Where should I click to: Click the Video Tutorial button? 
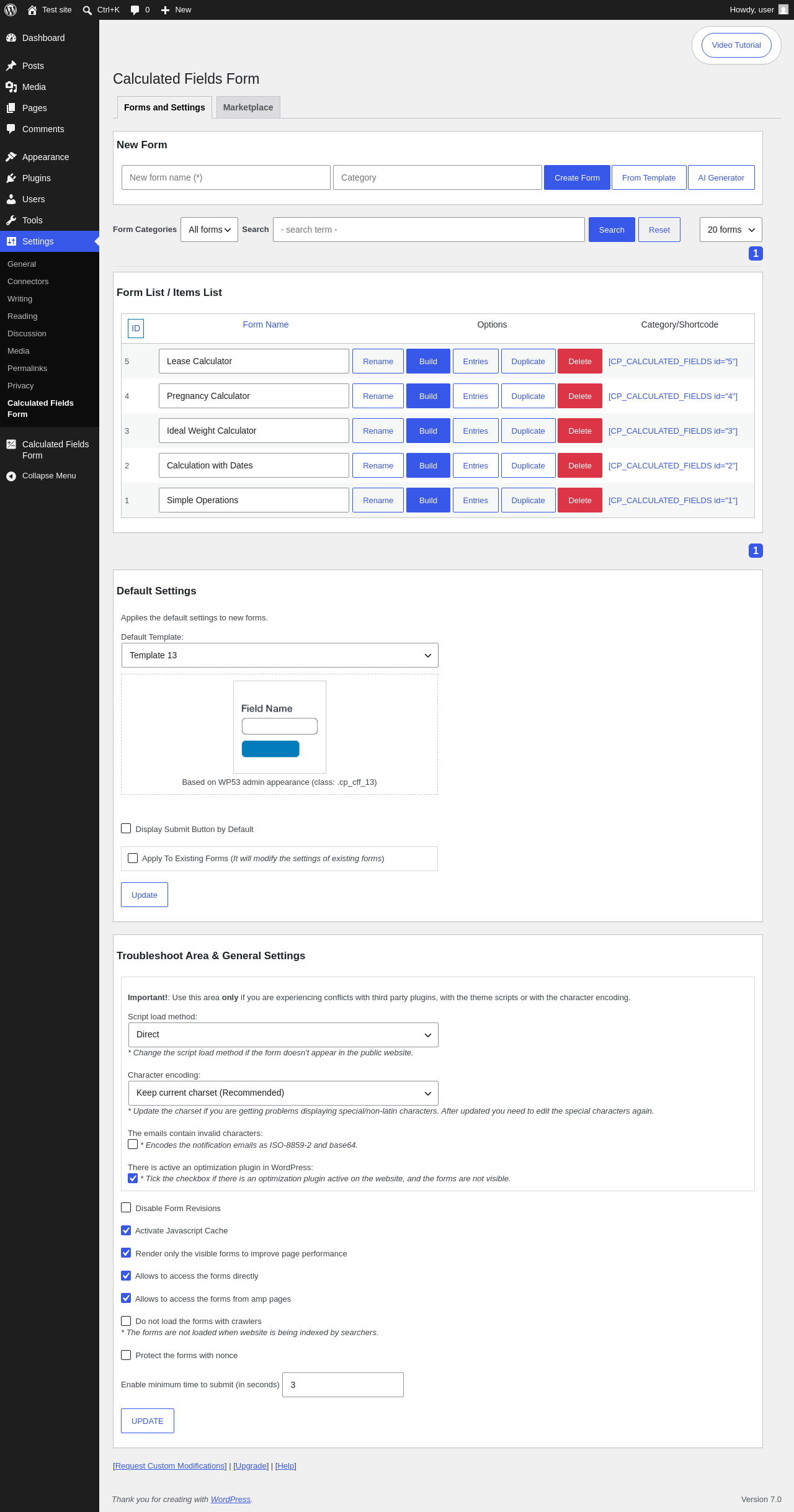pos(736,45)
